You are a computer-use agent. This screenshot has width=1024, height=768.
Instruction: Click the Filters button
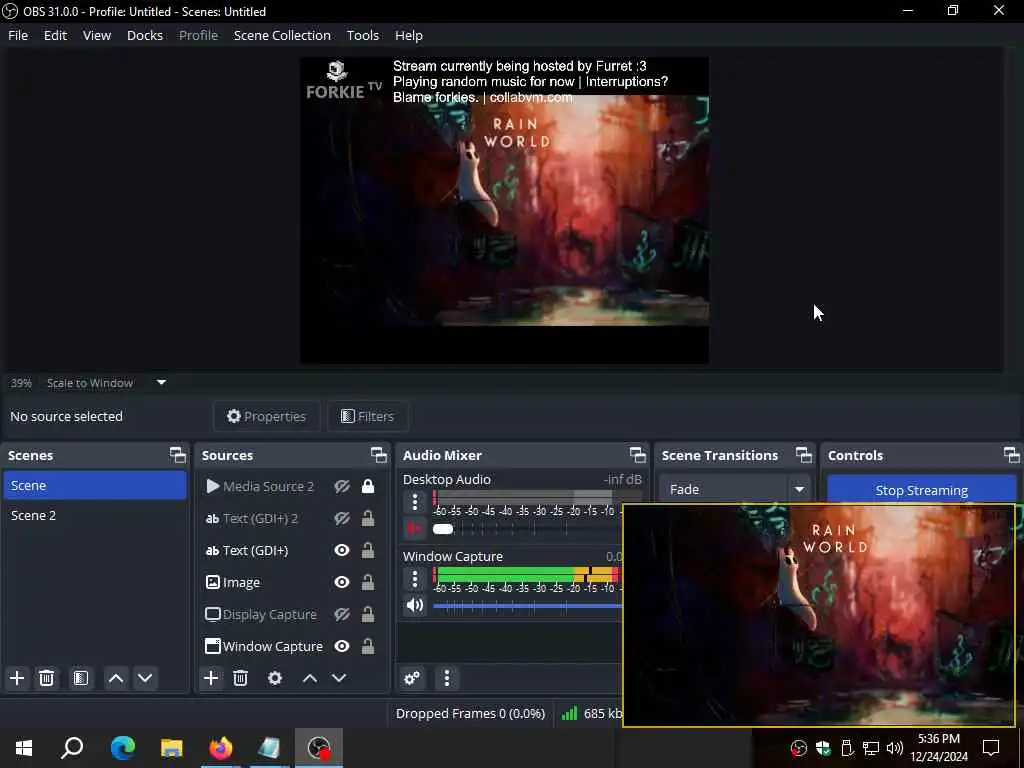pos(368,416)
